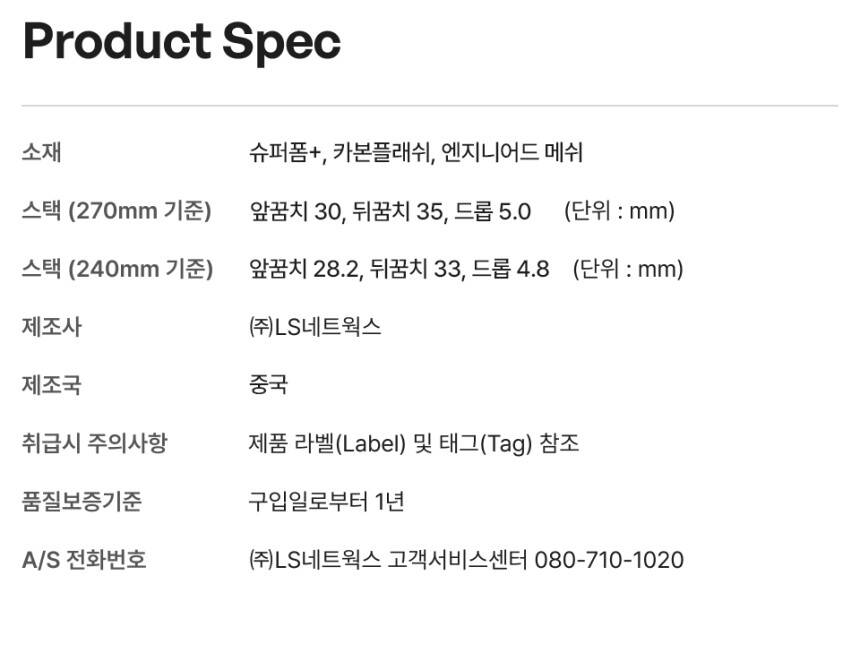This screenshot has height=670, width=860.
Task: Click the unit note beside 드롭 5.0
Action: [619, 211]
